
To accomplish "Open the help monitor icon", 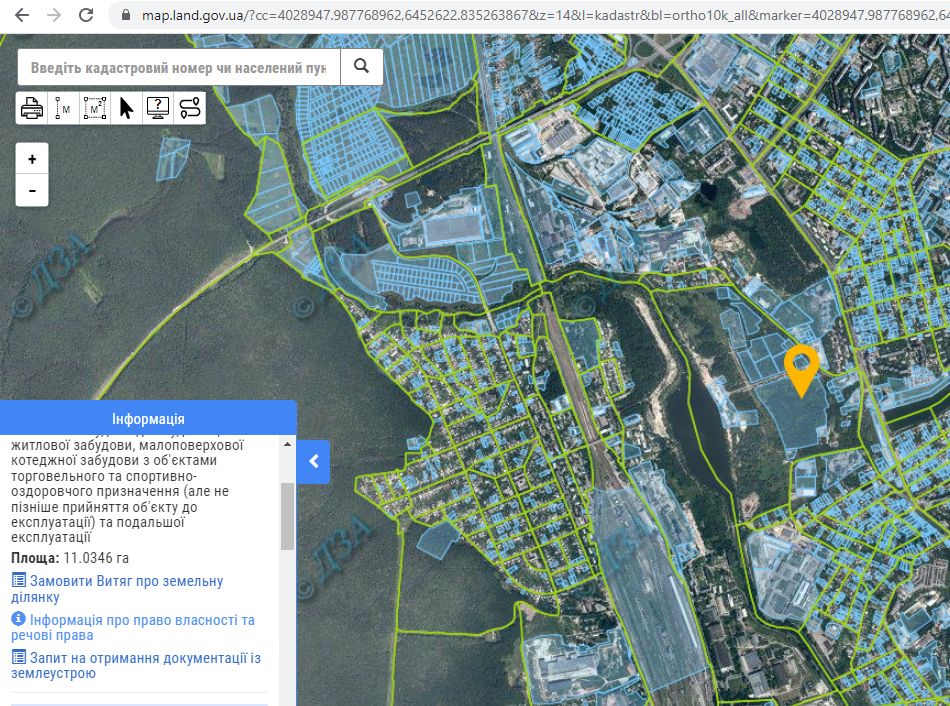I will coord(158,108).
